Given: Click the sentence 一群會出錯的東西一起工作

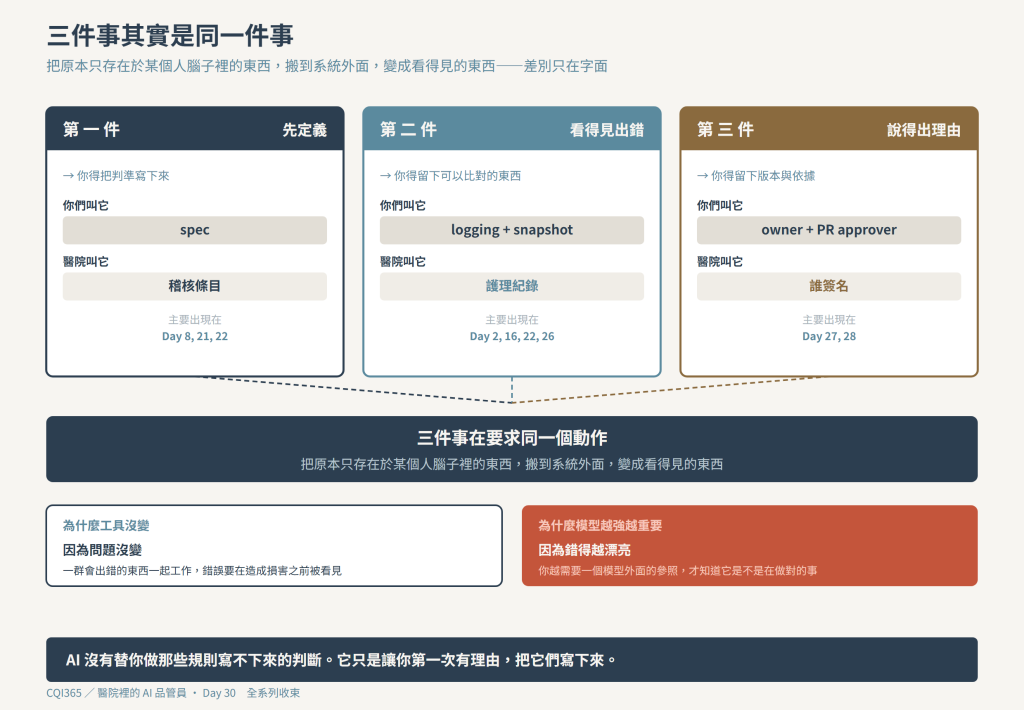Looking at the screenshot, I should click(128, 571).
